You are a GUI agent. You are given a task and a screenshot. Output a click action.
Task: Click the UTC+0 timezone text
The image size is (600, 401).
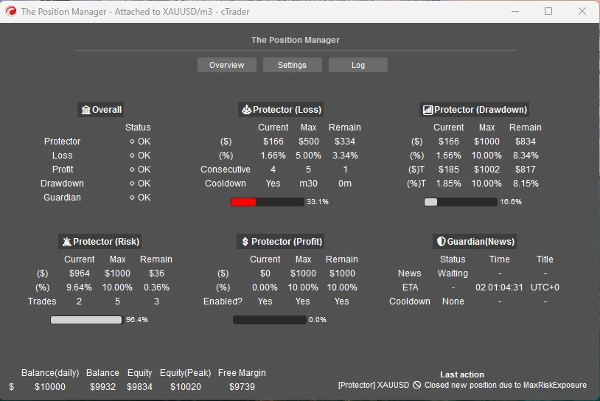click(545, 288)
